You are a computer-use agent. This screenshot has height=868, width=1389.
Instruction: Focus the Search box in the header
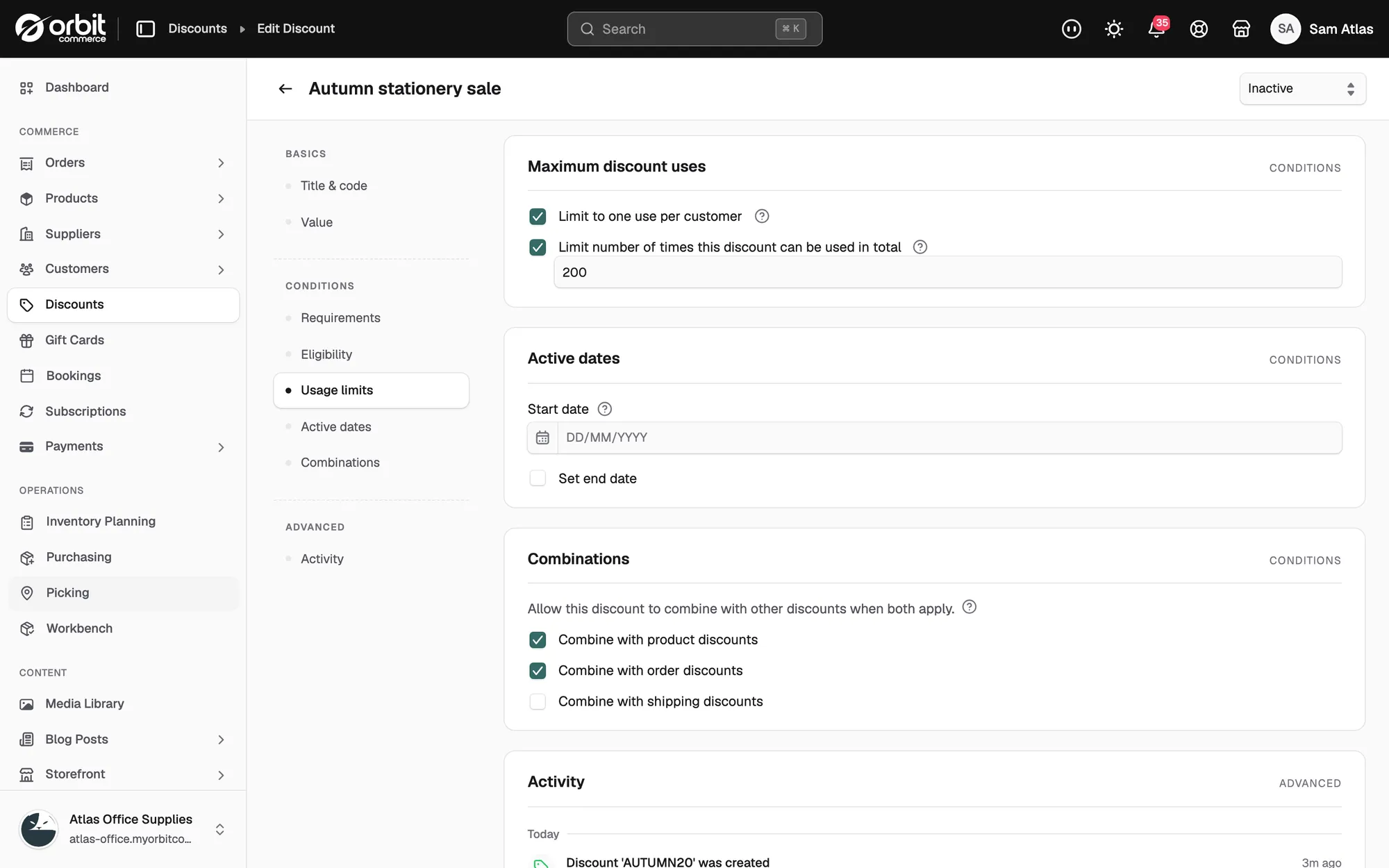click(694, 29)
